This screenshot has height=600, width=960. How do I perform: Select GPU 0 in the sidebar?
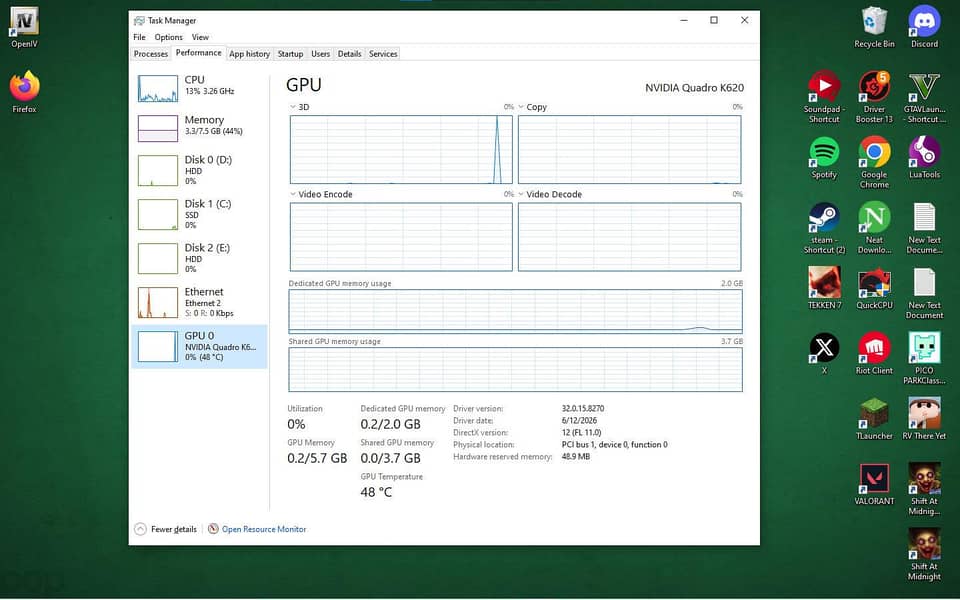coord(200,347)
